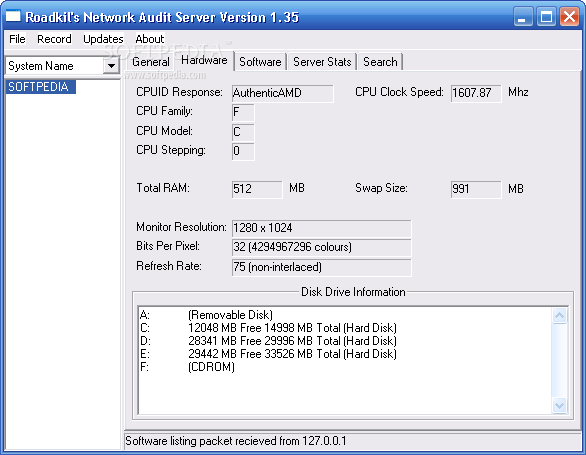This screenshot has width=586, height=455.
Task: Open the Updates menu
Action: 103,39
